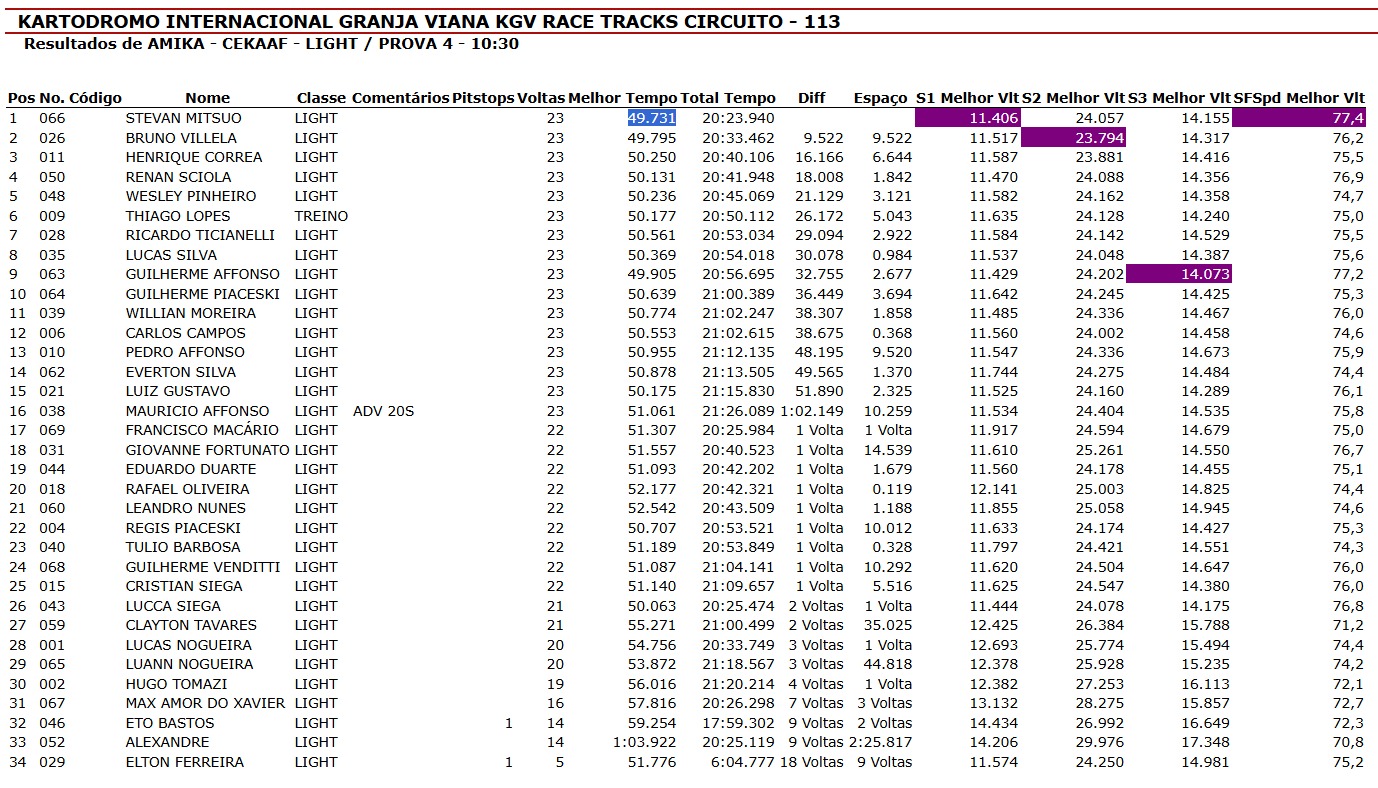Image resolution: width=1378 pixels, height=788 pixels.
Task: Select driver name ELTON FERREIRA
Action: coord(184,762)
